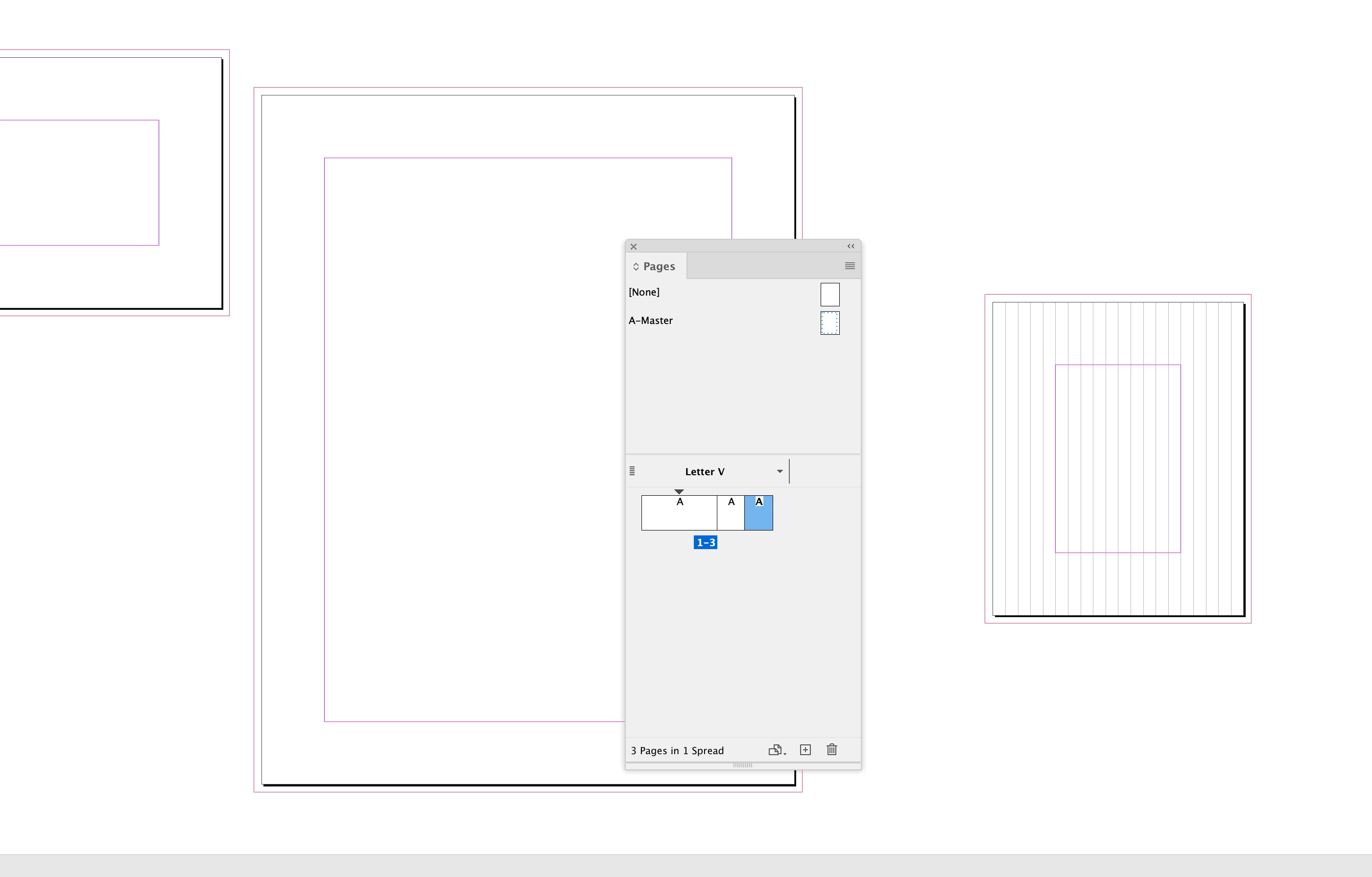Click the 1-3 spread label

(x=706, y=543)
